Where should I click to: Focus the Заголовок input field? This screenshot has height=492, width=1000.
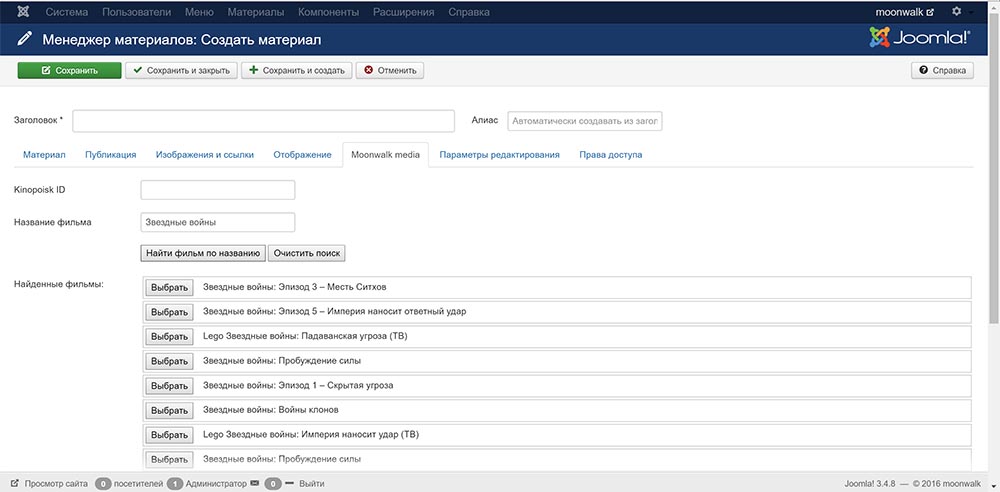point(263,121)
